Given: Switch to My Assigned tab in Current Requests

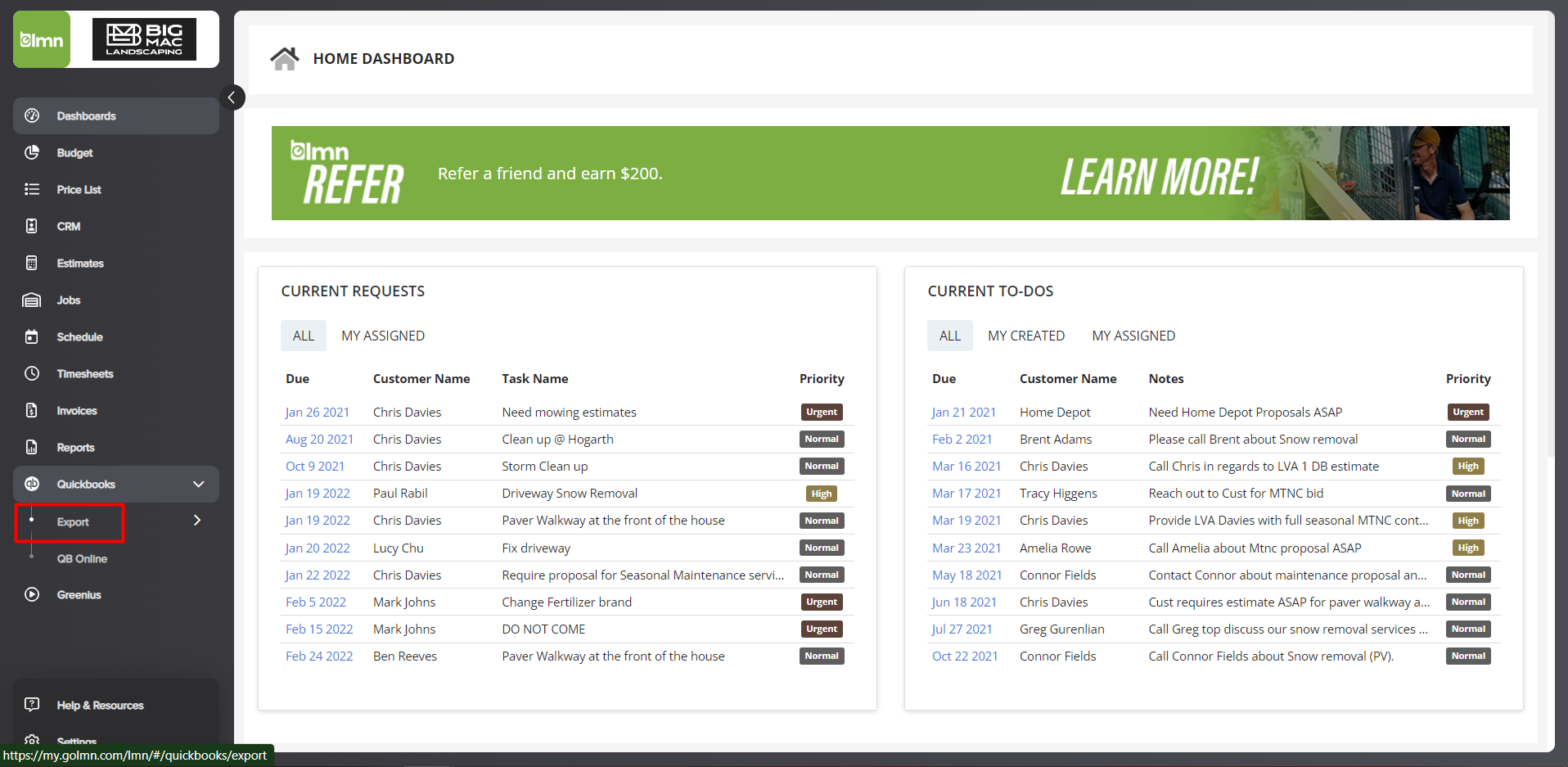Looking at the screenshot, I should [382, 336].
